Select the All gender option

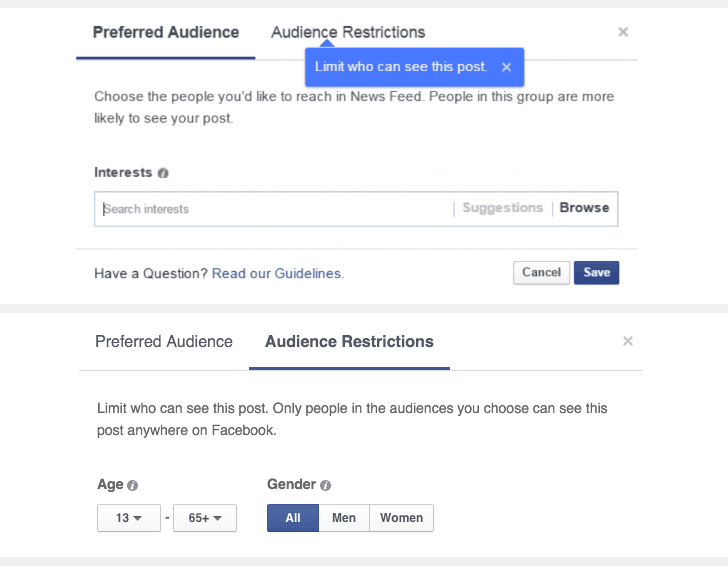coord(292,518)
